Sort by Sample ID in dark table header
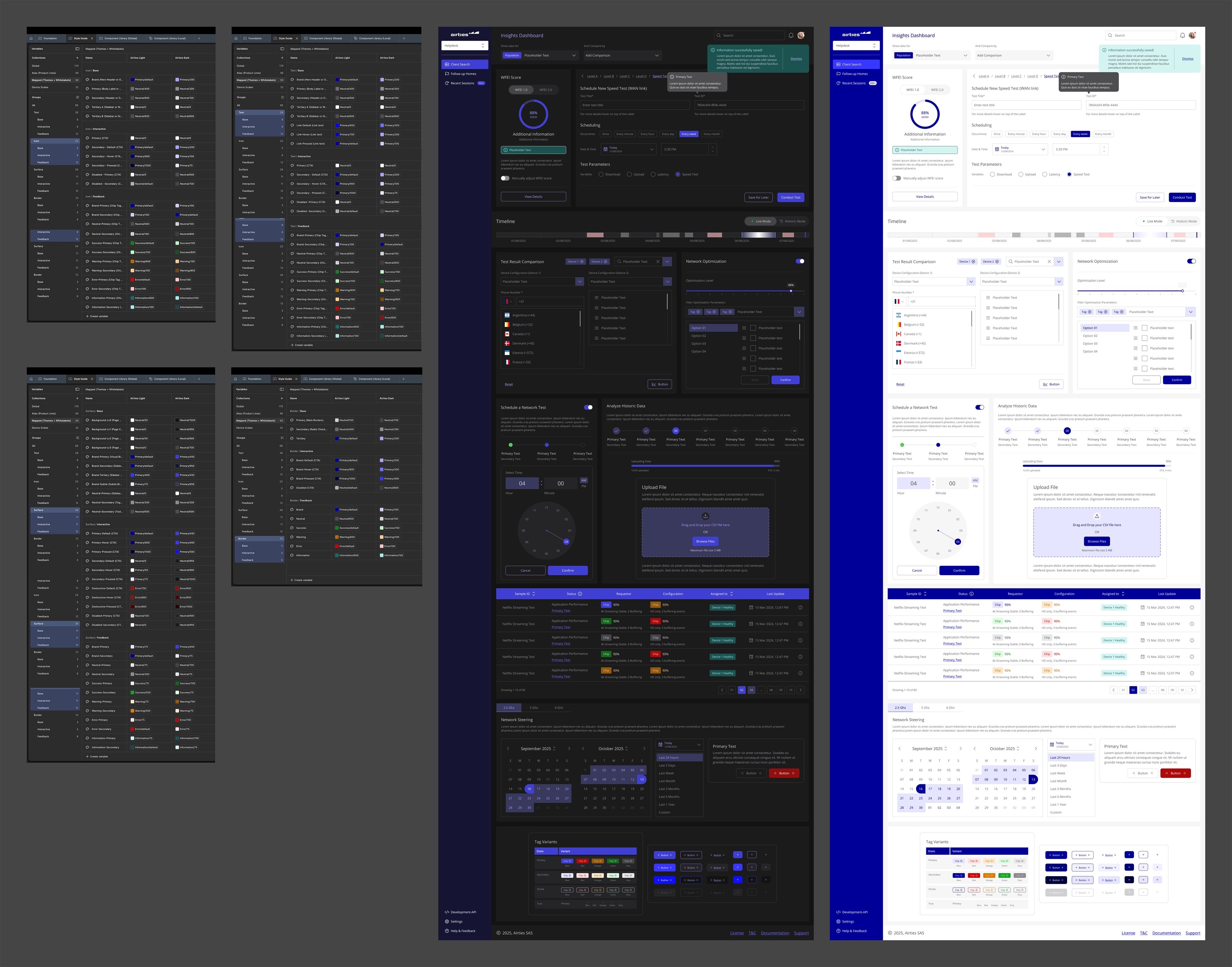 (534, 594)
